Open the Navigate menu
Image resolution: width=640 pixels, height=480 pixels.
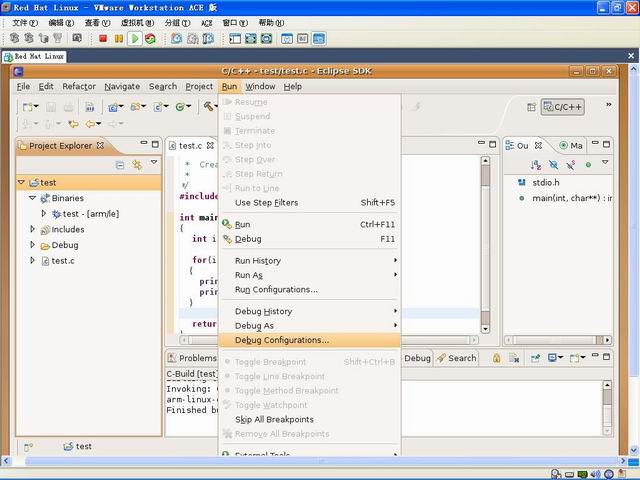tap(122, 87)
